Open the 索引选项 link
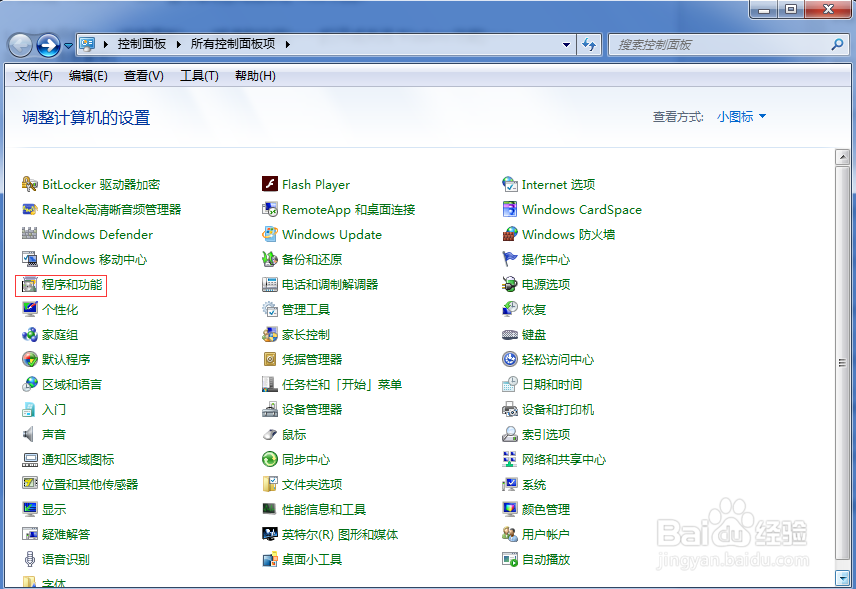The image size is (856, 589). pos(546,435)
